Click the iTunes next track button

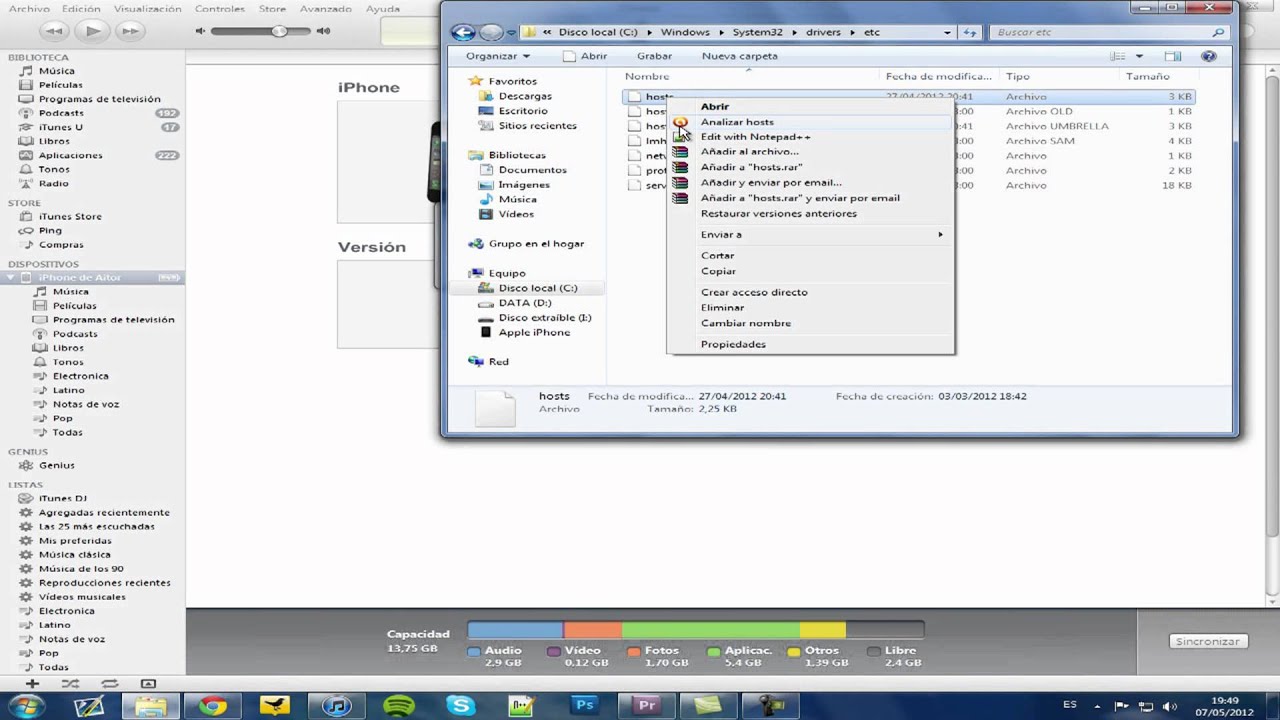coord(130,31)
